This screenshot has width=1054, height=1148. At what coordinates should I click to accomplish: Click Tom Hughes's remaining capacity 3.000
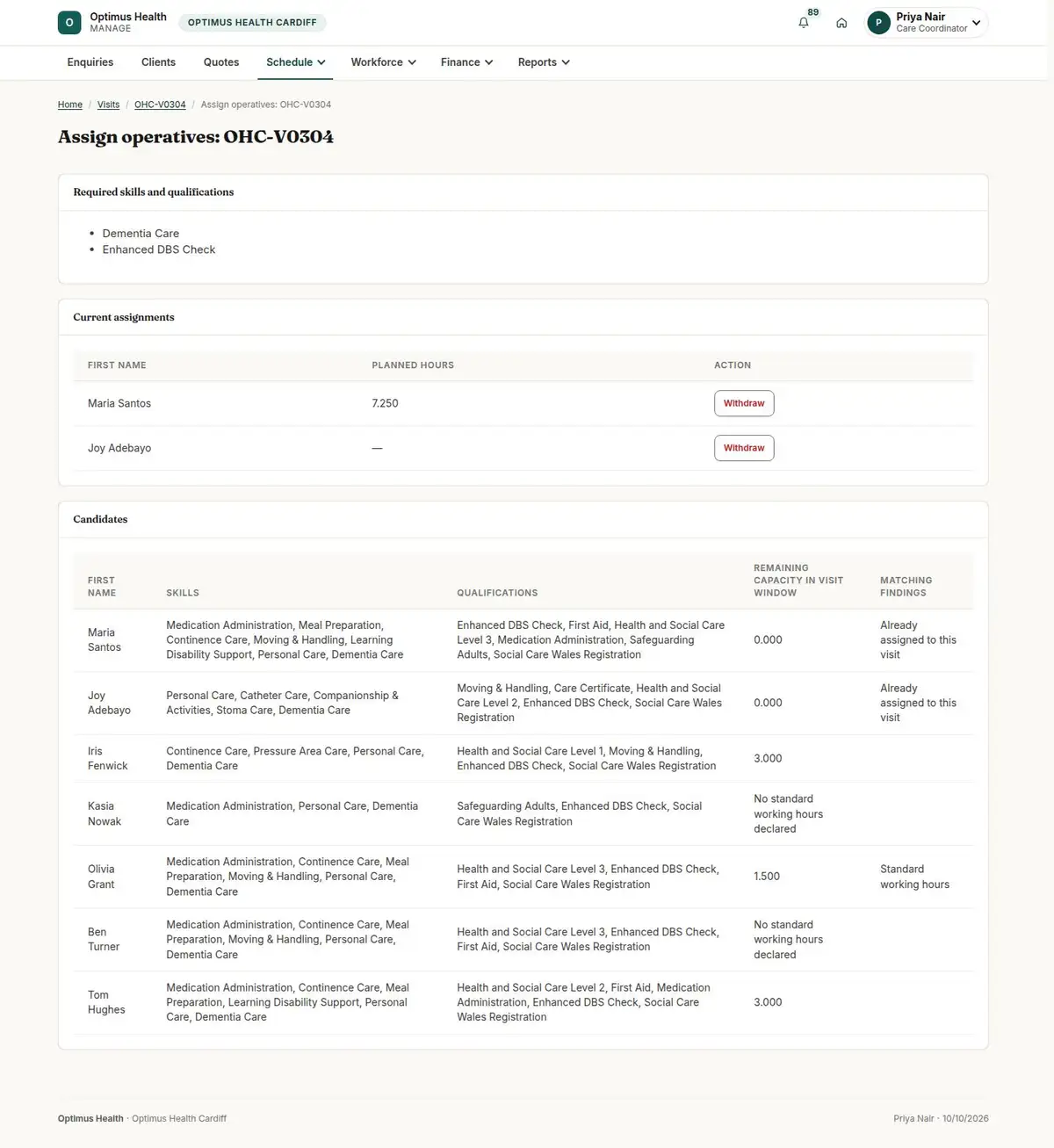(768, 1002)
